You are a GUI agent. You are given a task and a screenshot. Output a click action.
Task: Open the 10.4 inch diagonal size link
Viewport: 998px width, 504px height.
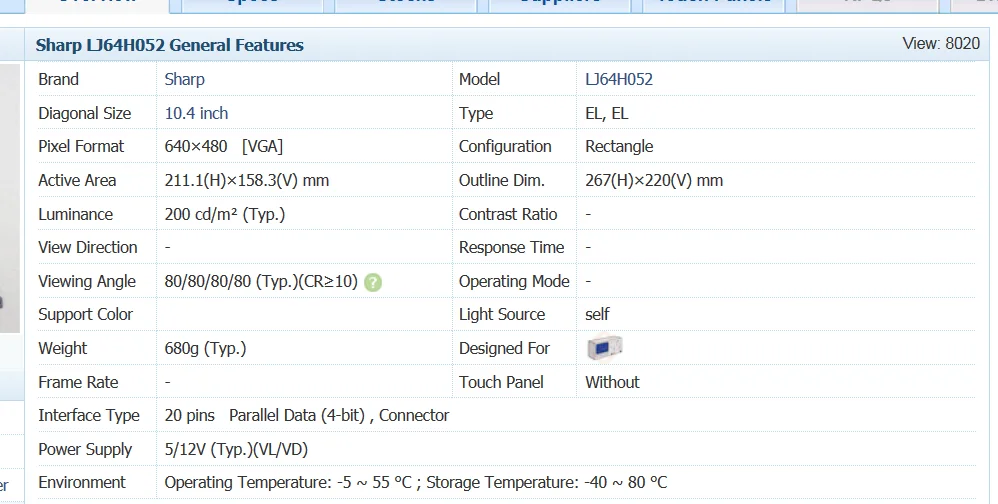(196, 113)
